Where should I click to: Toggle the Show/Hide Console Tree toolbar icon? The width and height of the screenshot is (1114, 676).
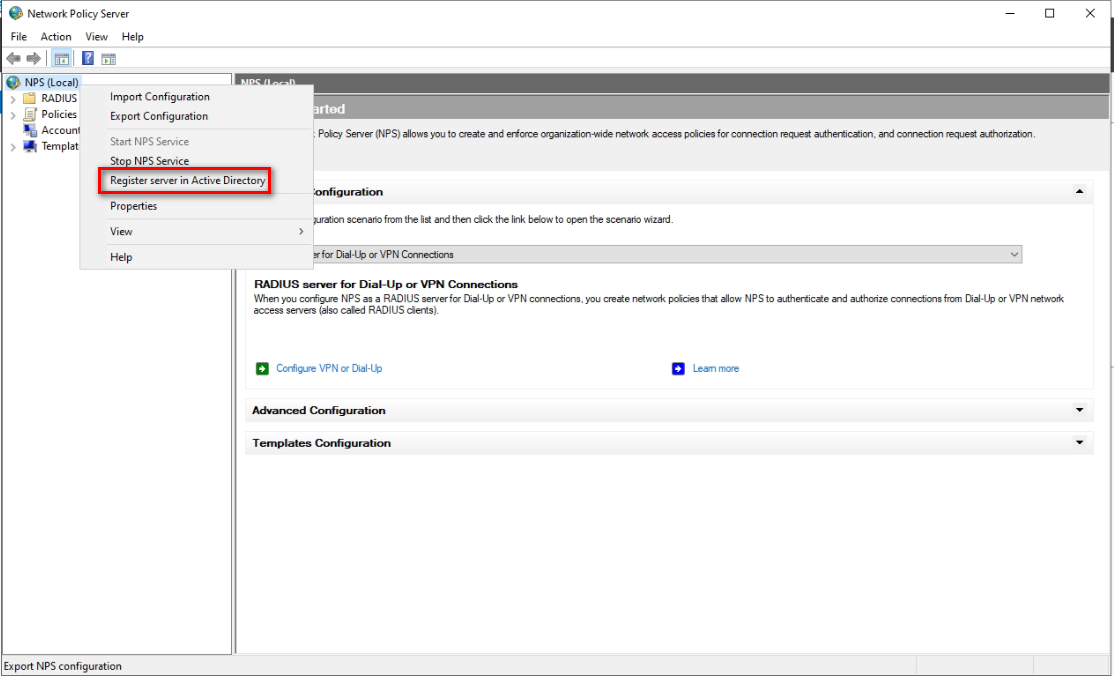[x=62, y=59]
